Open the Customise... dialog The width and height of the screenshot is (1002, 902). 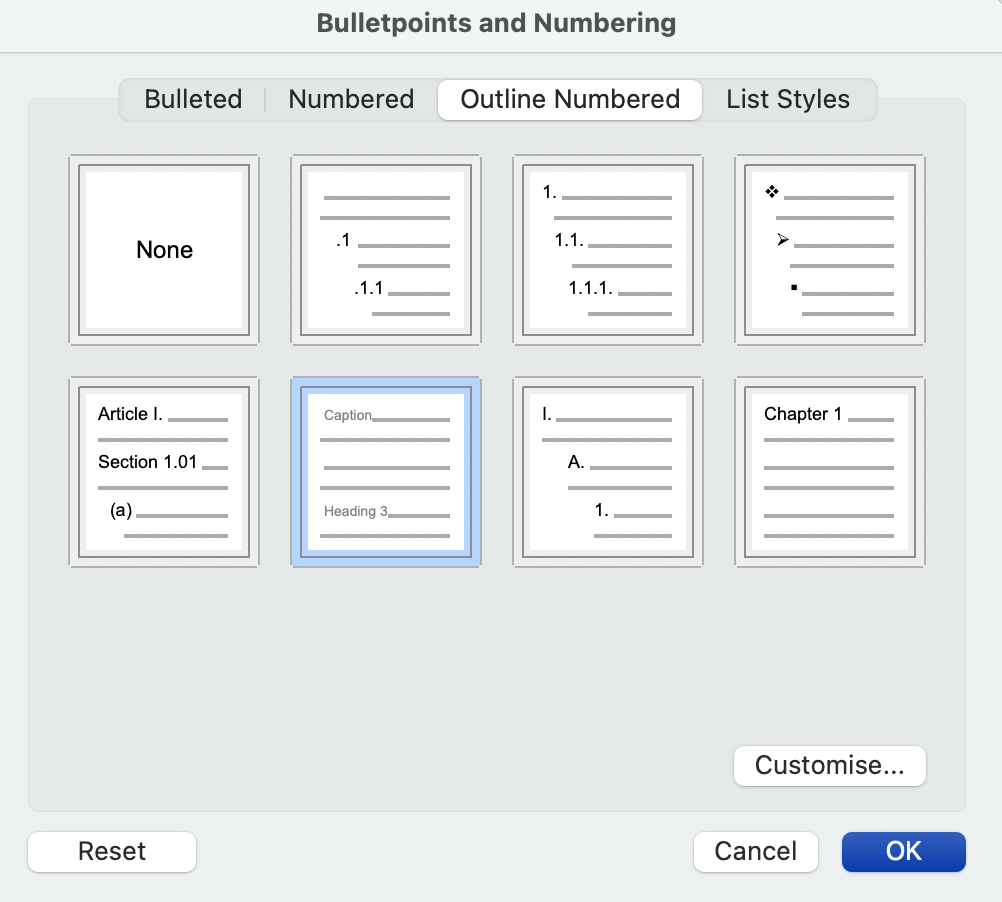click(x=829, y=765)
